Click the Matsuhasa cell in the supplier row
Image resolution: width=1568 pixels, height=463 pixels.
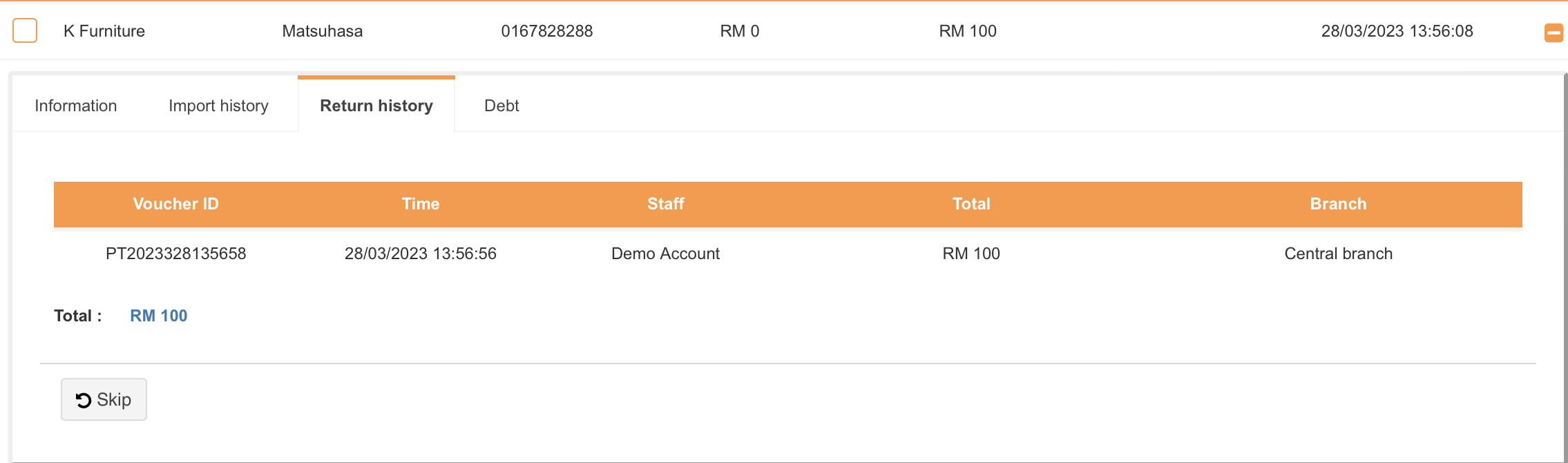pyautogui.click(x=323, y=31)
